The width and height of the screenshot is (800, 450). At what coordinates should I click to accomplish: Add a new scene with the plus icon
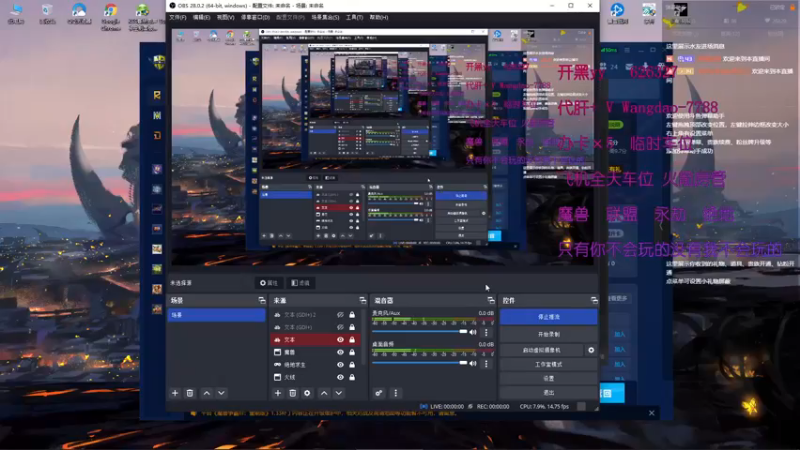175,393
